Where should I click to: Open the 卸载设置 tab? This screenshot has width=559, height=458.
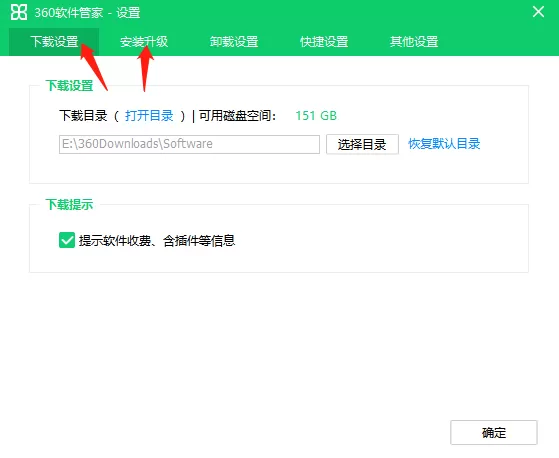pos(234,42)
